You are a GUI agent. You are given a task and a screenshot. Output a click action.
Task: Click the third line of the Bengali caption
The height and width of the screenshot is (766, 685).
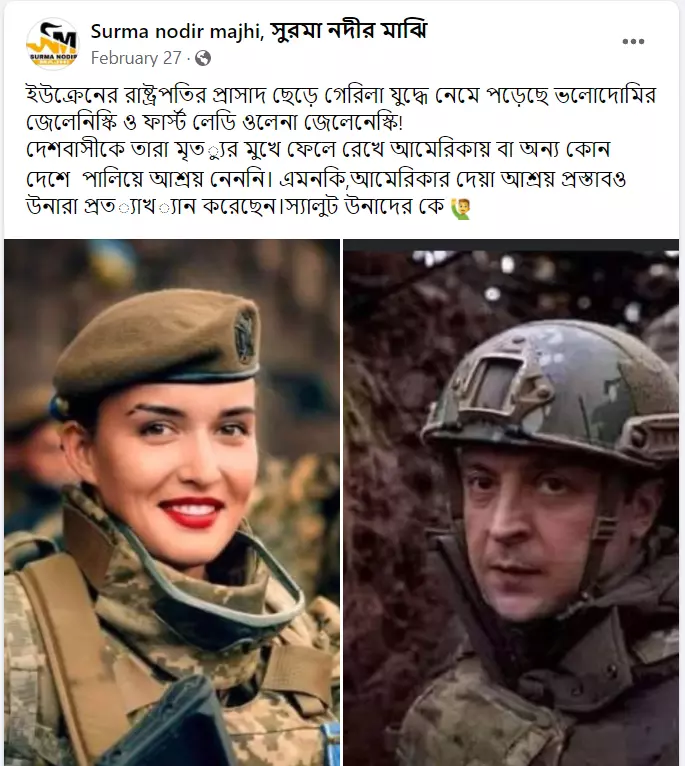tap(318, 151)
